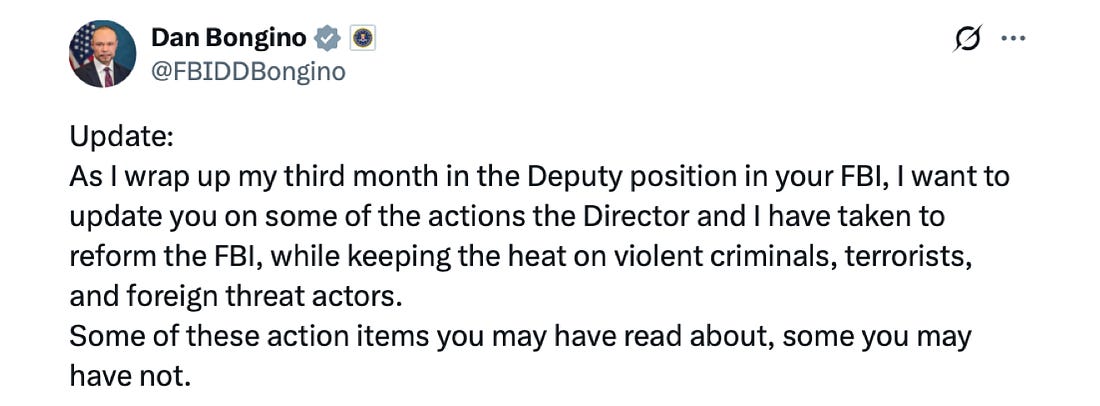
Task: Open Dan Bongino's profile picture
Action: (103, 54)
